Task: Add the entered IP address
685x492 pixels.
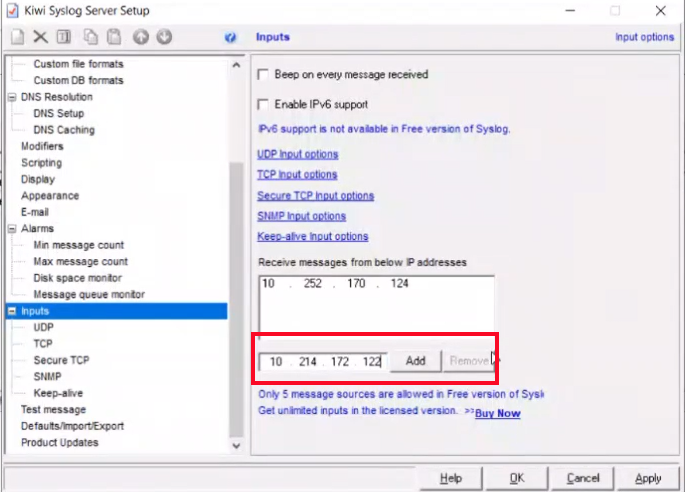Action: (x=415, y=361)
